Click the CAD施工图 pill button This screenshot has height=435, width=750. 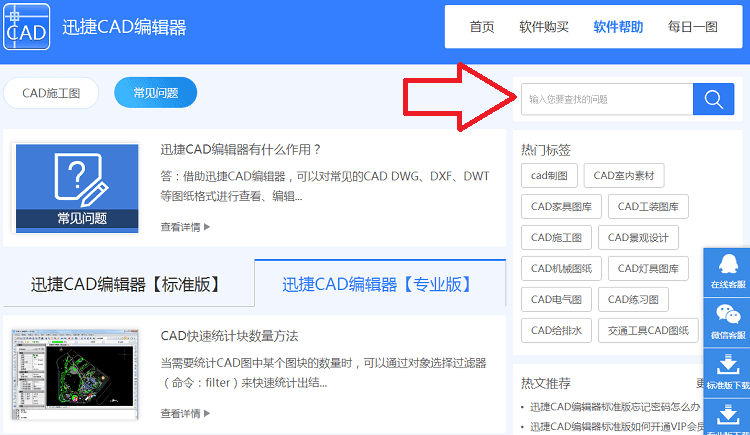51,93
